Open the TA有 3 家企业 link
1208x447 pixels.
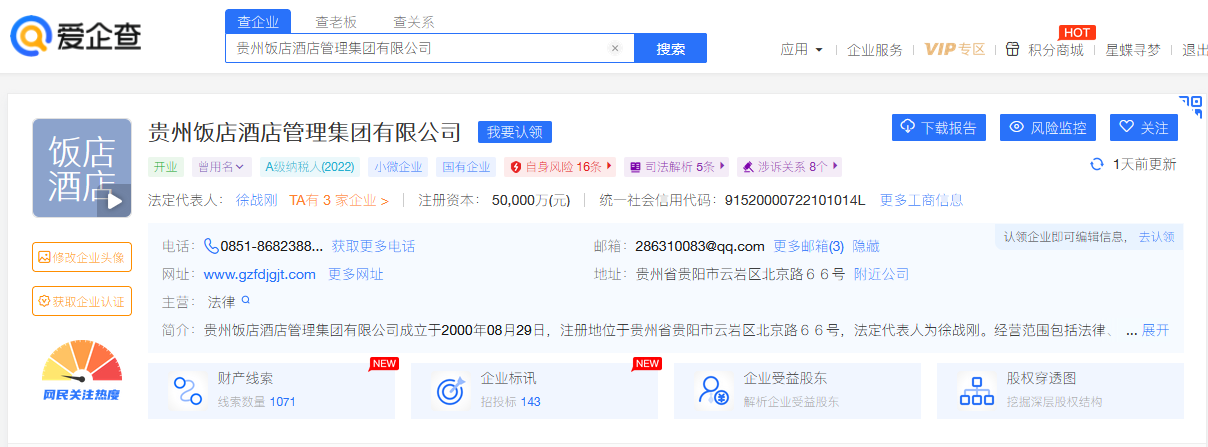[339, 200]
